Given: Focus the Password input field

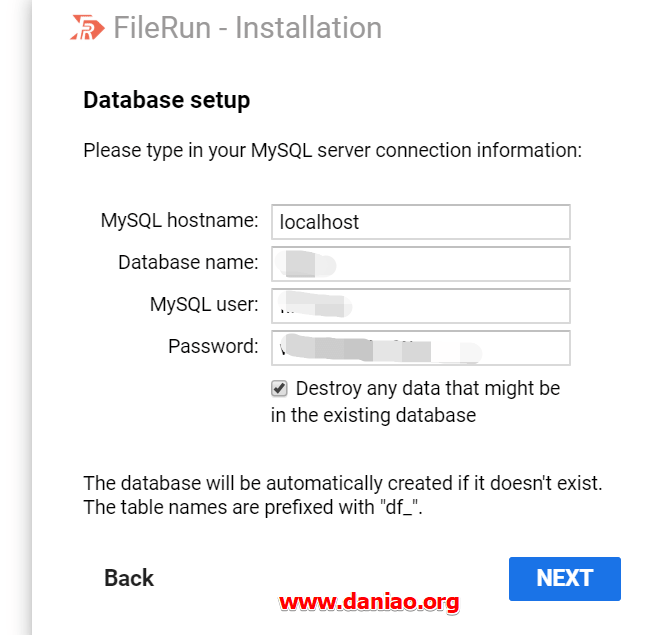Looking at the screenshot, I should [420, 348].
